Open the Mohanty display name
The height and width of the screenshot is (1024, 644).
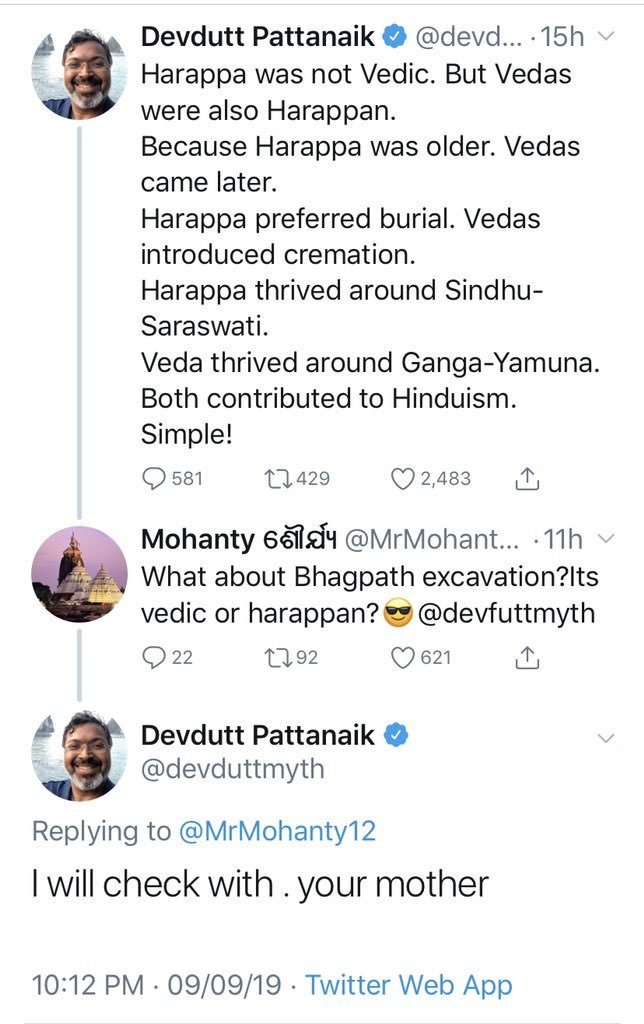tap(197, 540)
